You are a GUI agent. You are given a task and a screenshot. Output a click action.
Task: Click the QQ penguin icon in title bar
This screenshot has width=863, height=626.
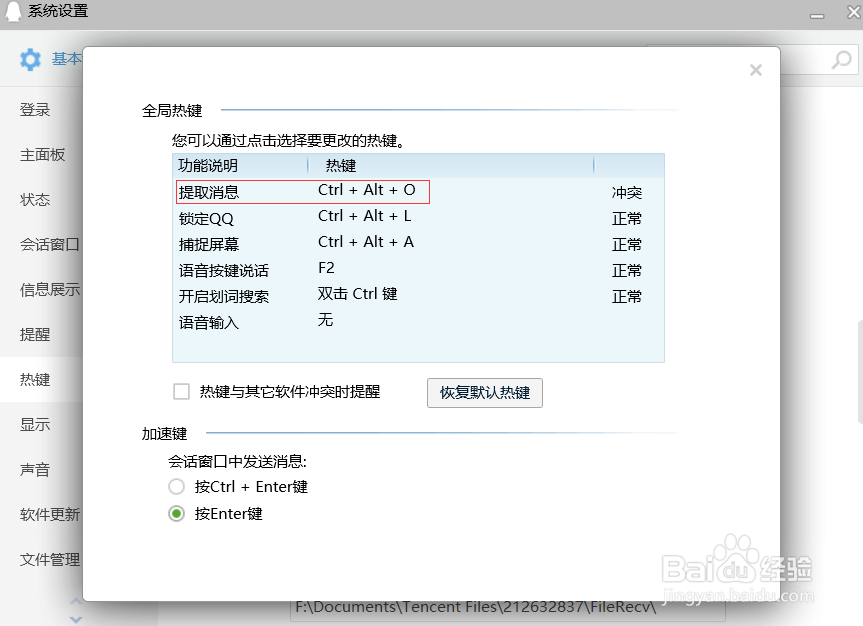[x=13, y=11]
